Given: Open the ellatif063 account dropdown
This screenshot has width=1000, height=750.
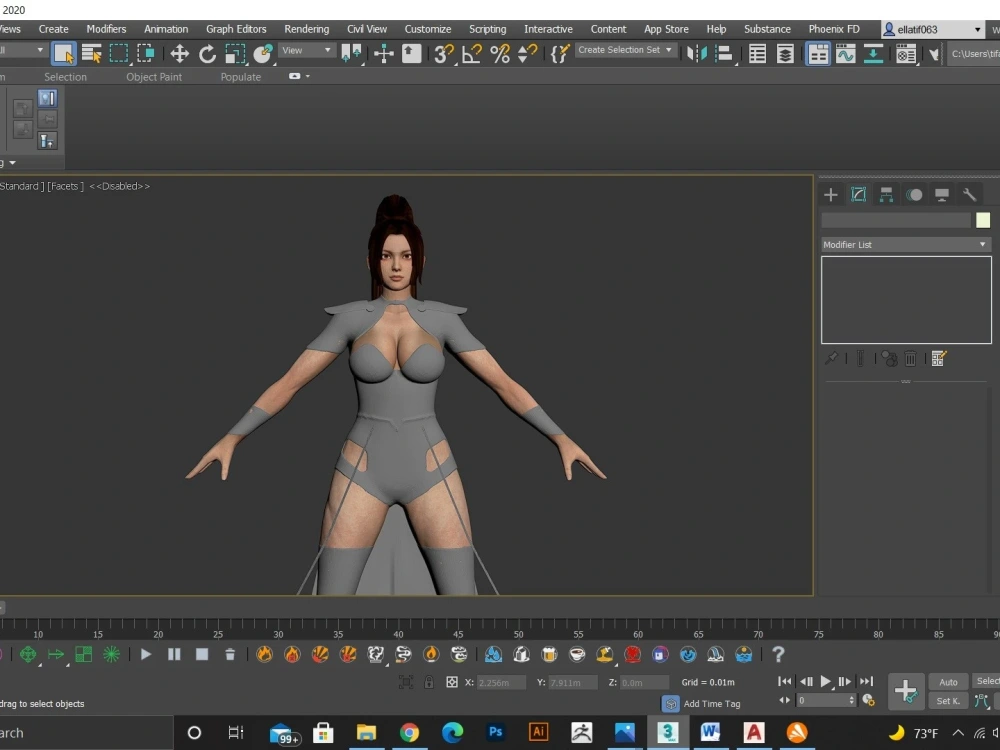Looking at the screenshot, I should tap(932, 29).
